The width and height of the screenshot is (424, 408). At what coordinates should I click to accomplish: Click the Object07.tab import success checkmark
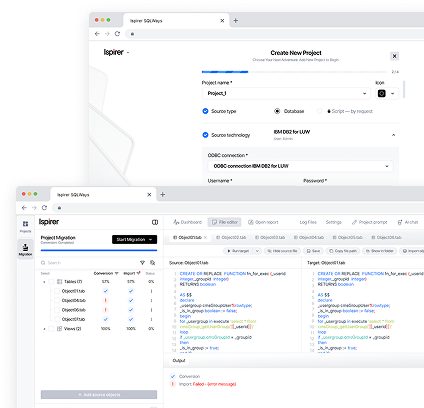click(131, 319)
